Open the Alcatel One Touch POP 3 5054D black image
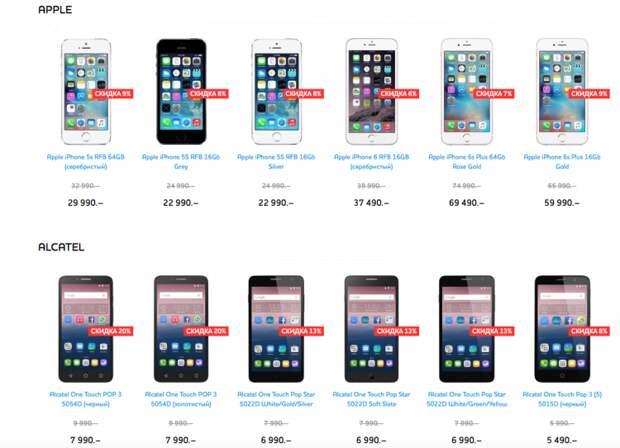The image size is (620, 448). coord(86,329)
